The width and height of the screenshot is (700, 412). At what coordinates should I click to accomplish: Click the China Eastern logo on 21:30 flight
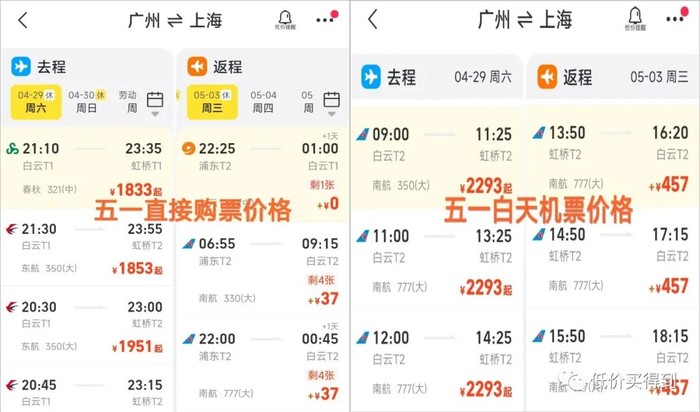click(13, 229)
